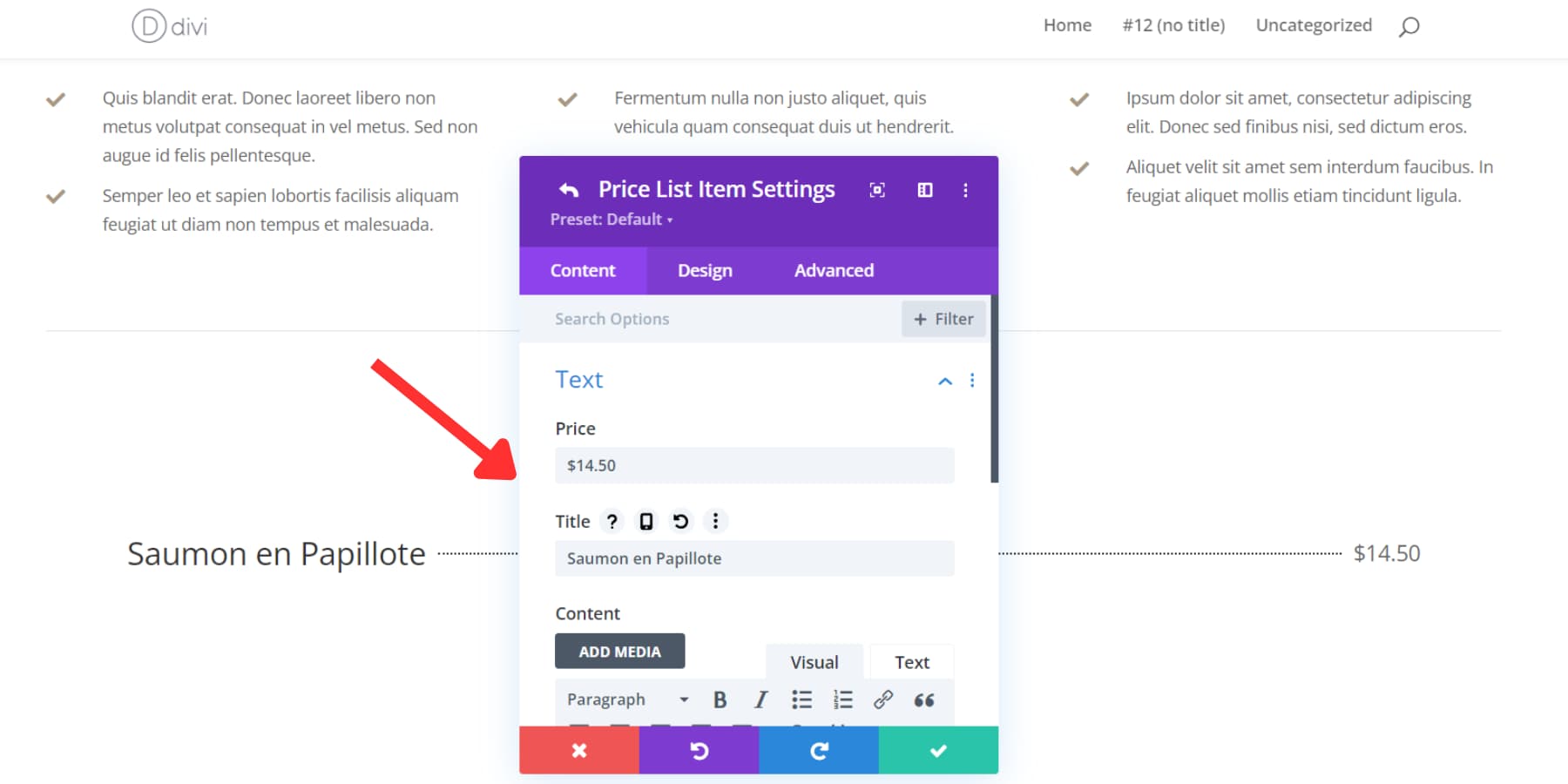Toggle italic formatting in content editor

pos(760,700)
